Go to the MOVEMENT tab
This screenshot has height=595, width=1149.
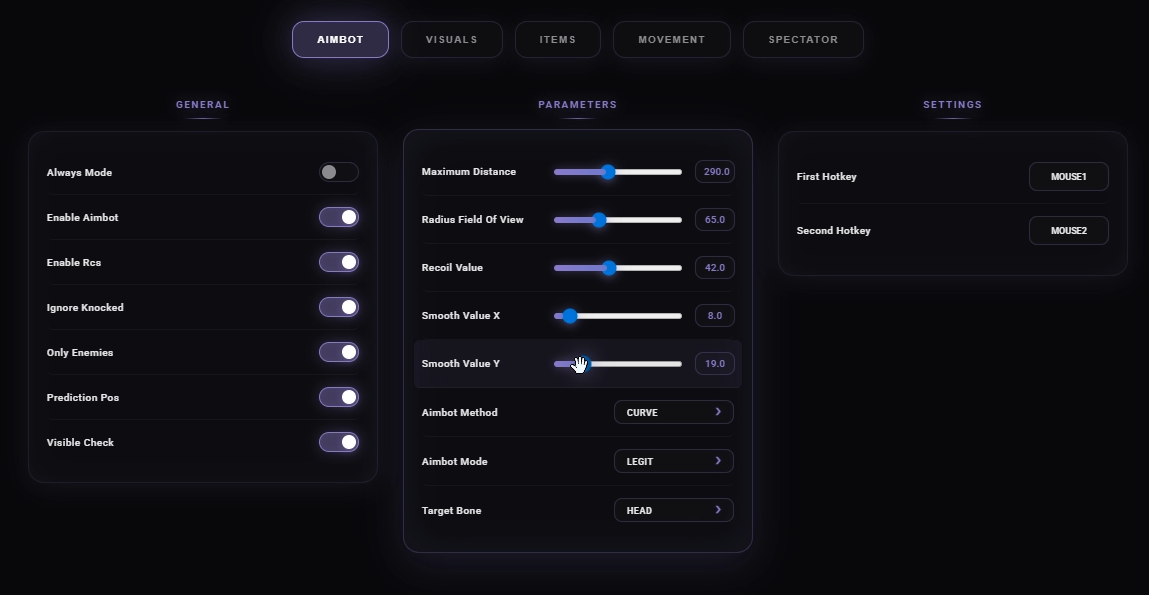click(671, 39)
